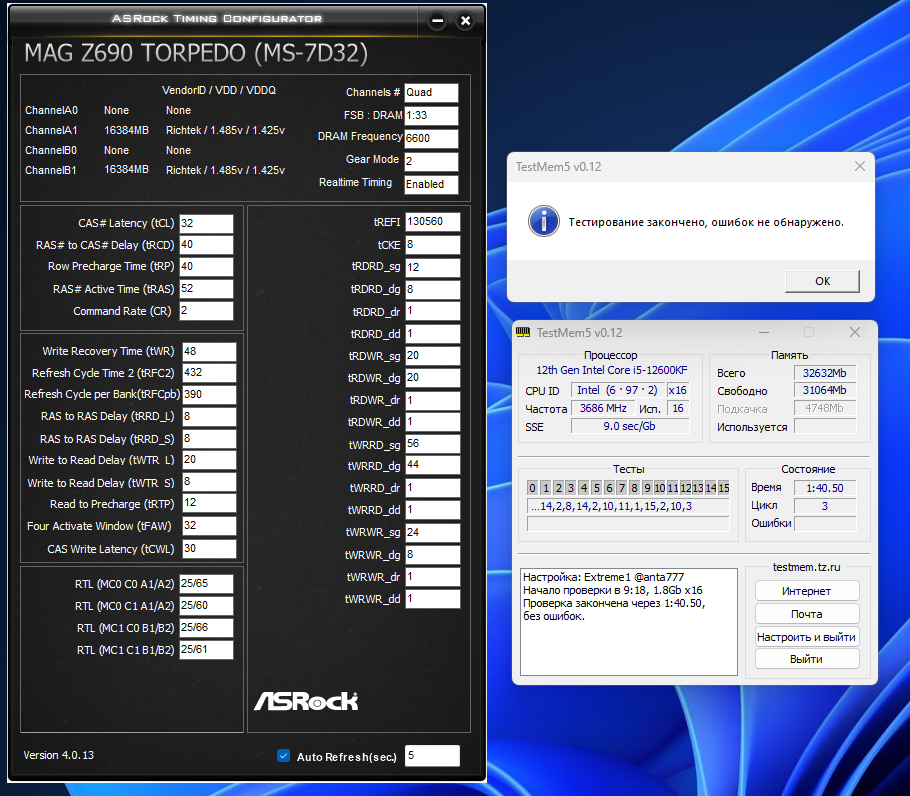Toggle the Auto Refresh checkbox
This screenshot has height=796, width=910.
[283, 755]
